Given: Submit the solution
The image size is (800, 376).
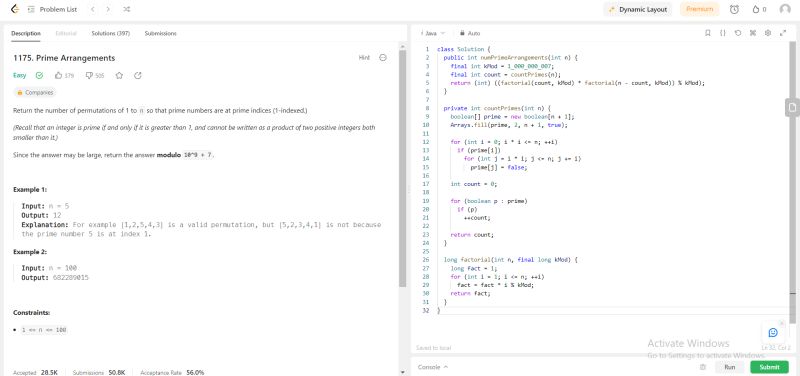Looking at the screenshot, I should [x=769, y=367].
